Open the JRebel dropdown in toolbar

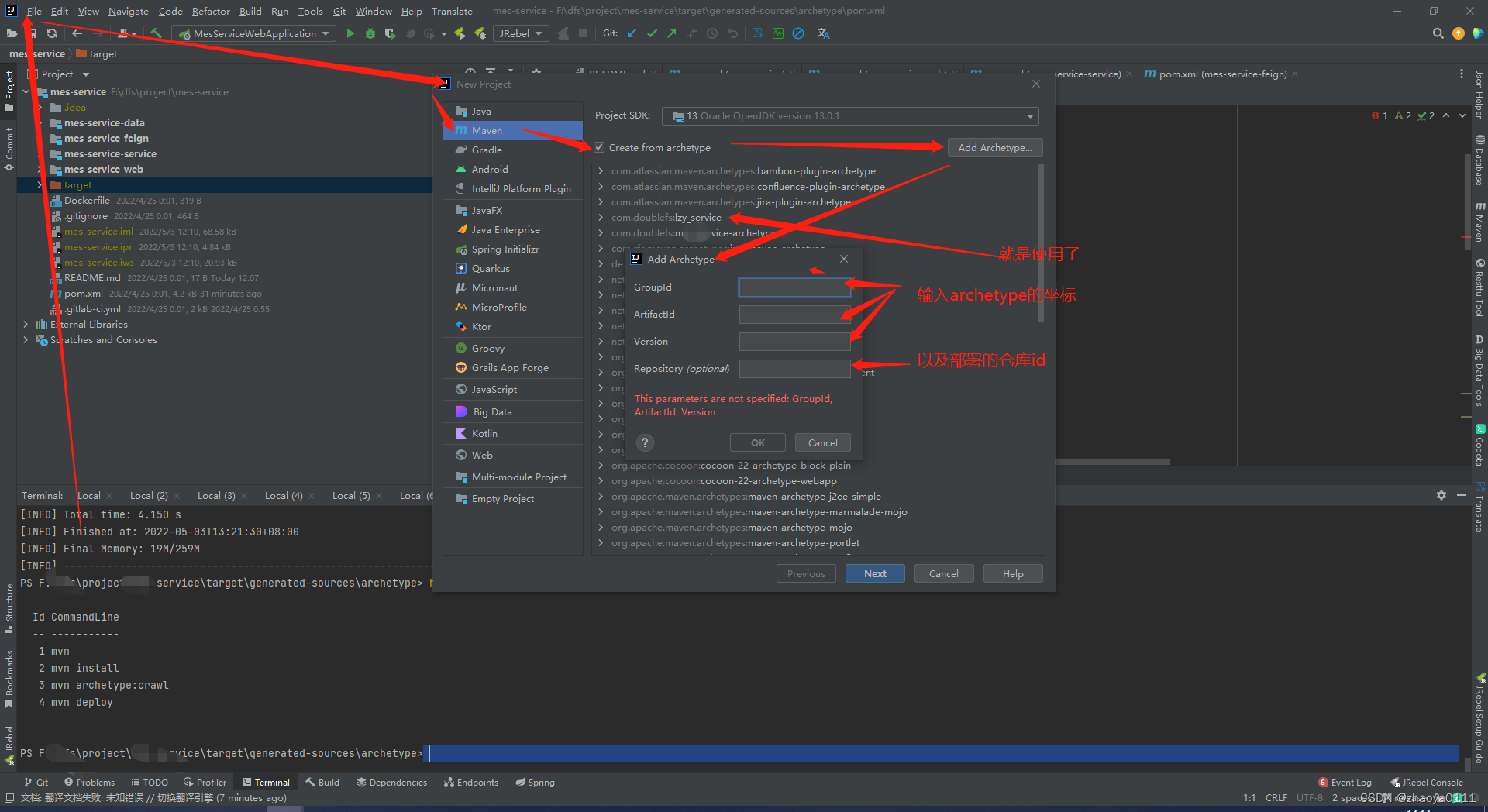520,33
